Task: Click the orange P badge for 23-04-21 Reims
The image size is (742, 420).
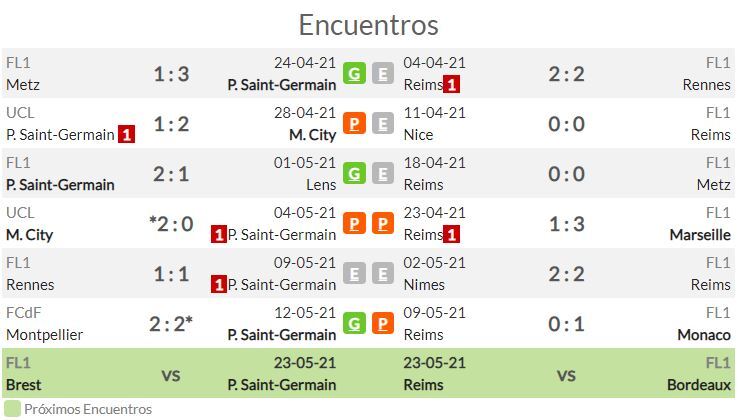Action: [382, 223]
